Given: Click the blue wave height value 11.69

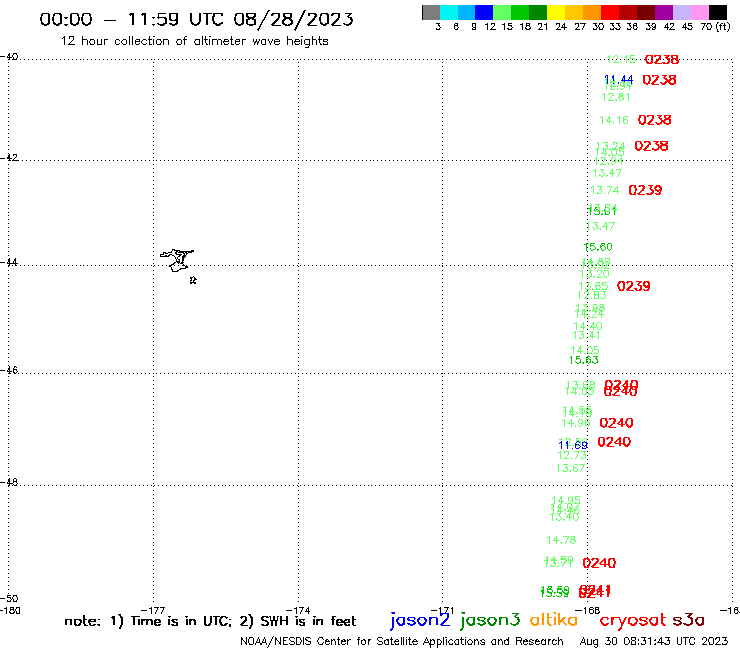Looking at the screenshot, I should tap(573, 445).
